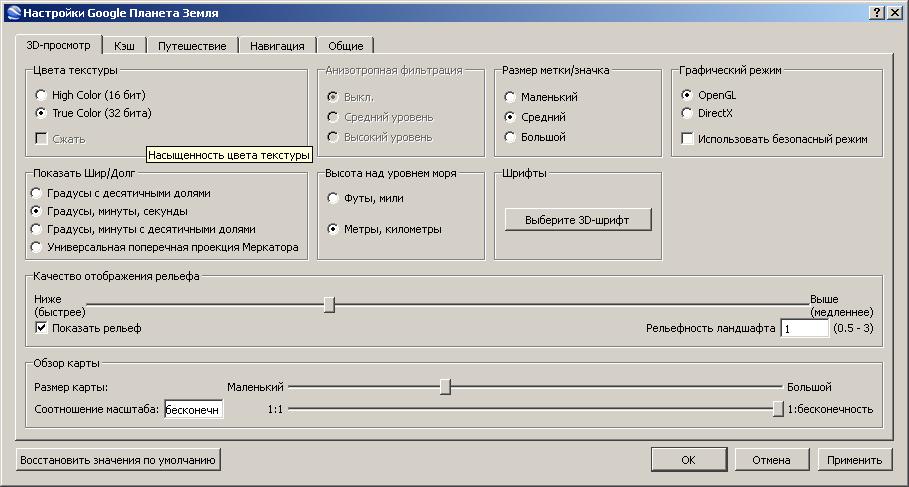Click the Размер карты slider handle
Image resolution: width=909 pixels, height=487 pixels.
tap(446, 387)
